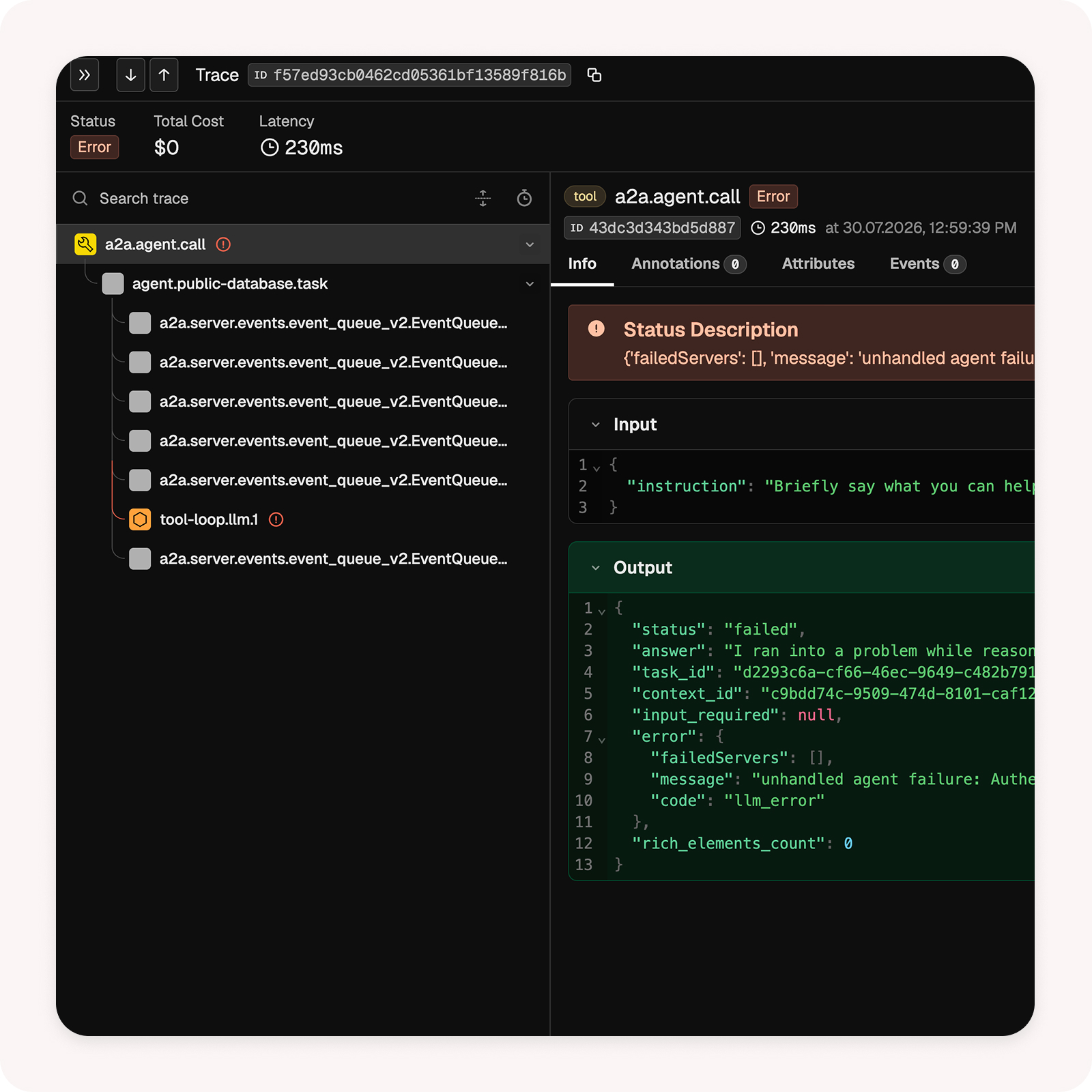Image resolution: width=1092 pixels, height=1092 pixels.
Task: Go to previous trace with up arrow
Action: tap(164, 75)
